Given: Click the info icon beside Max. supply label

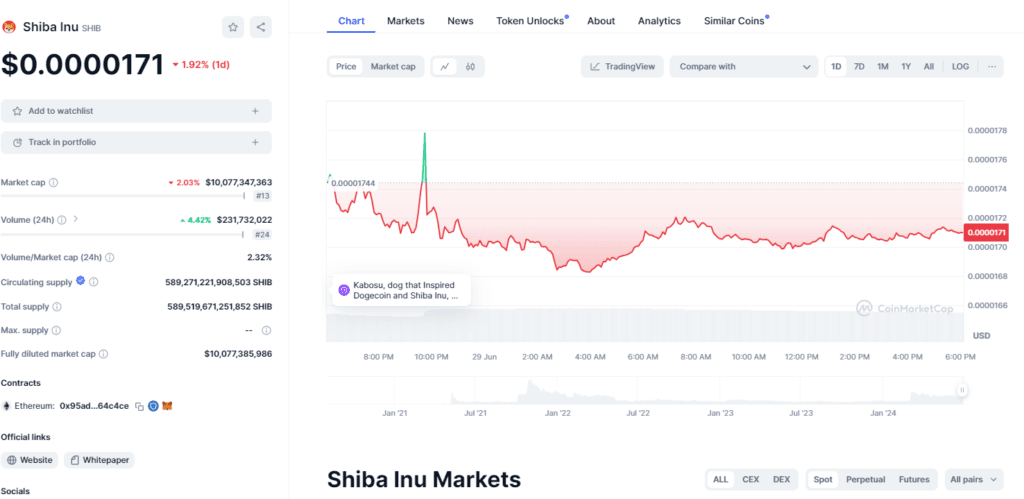Looking at the screenshot, I should point(56,330).
